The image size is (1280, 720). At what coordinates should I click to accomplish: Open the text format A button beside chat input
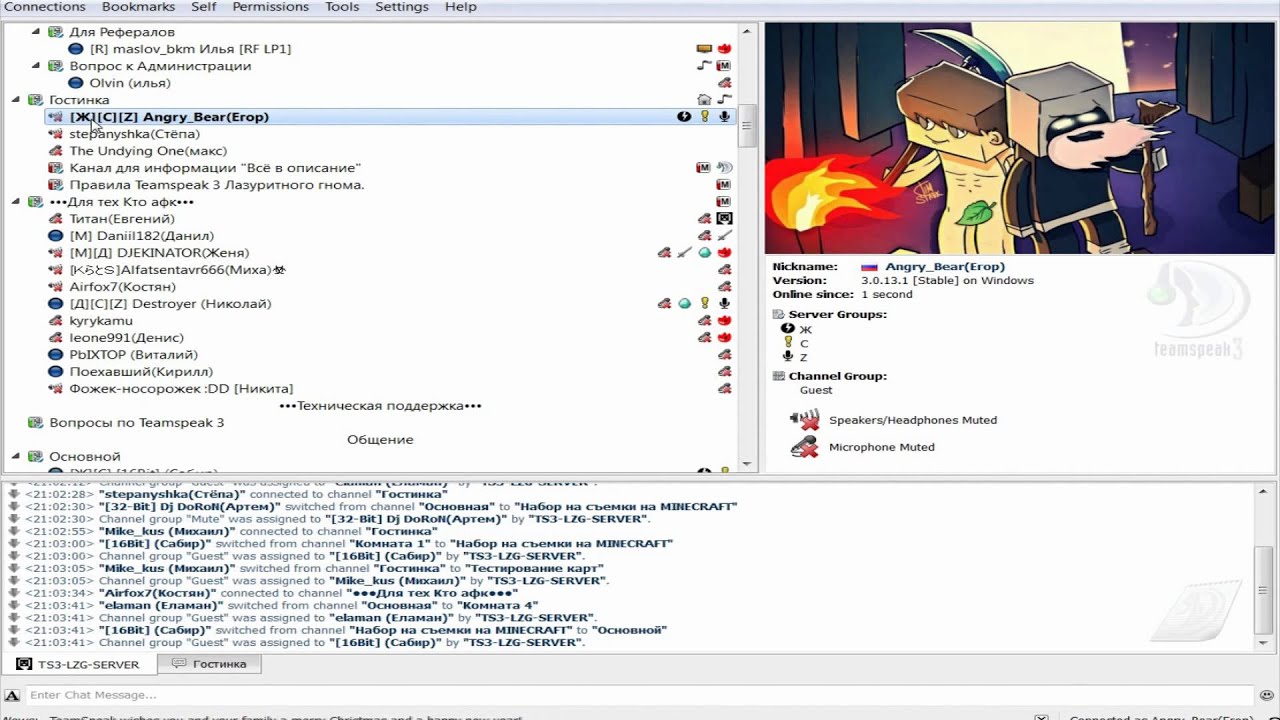tap(12, 695)
